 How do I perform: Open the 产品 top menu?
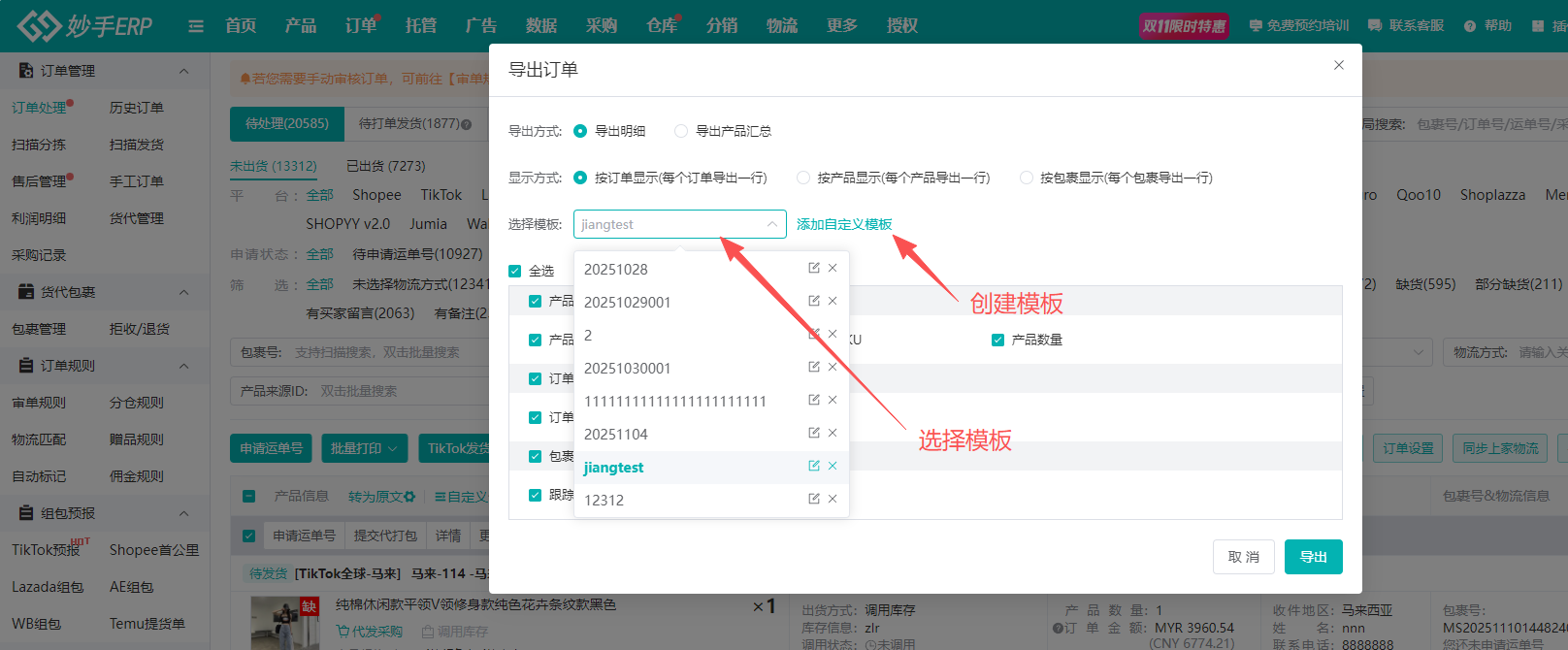(301, 26)
